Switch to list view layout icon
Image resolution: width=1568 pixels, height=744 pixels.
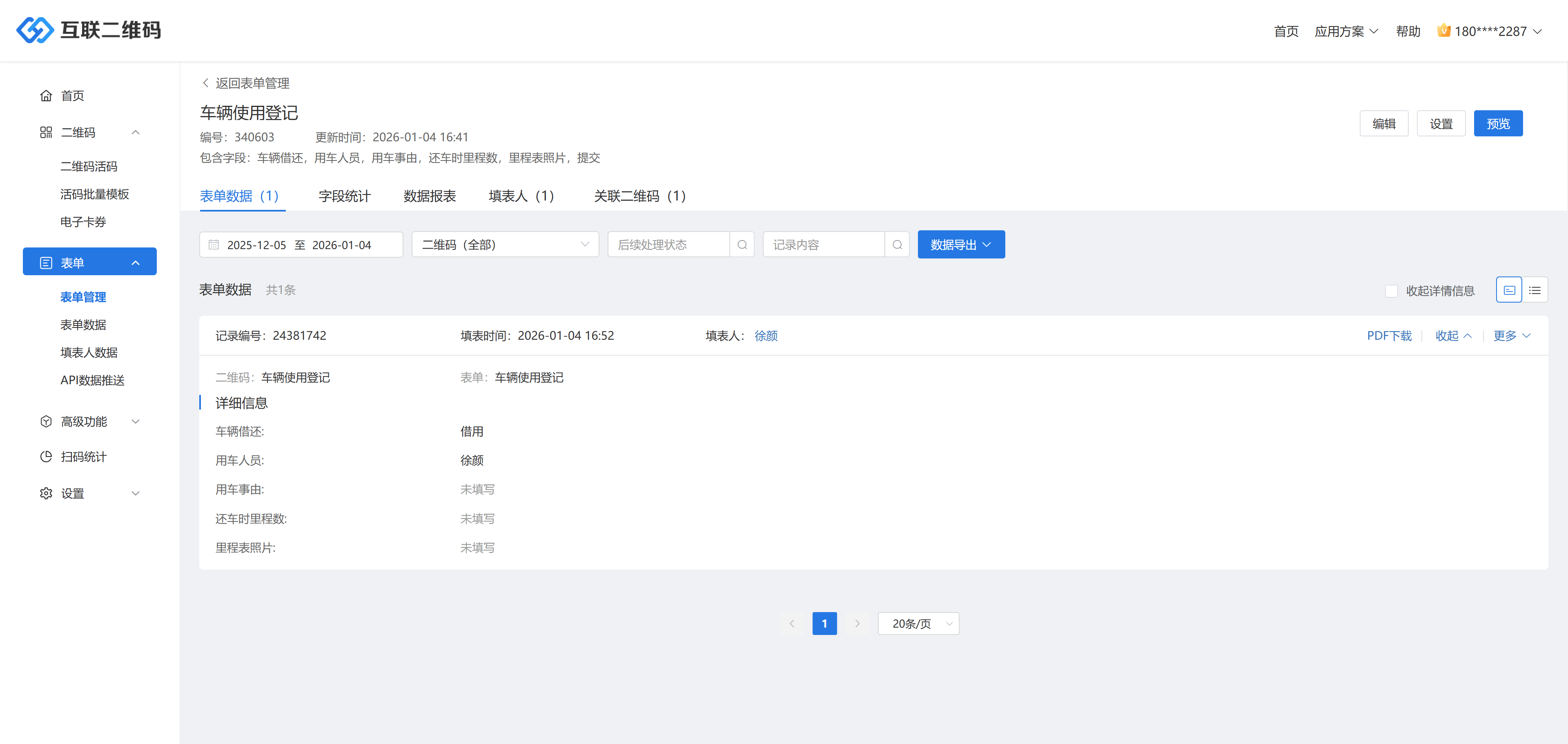(x=1535, y=290)
